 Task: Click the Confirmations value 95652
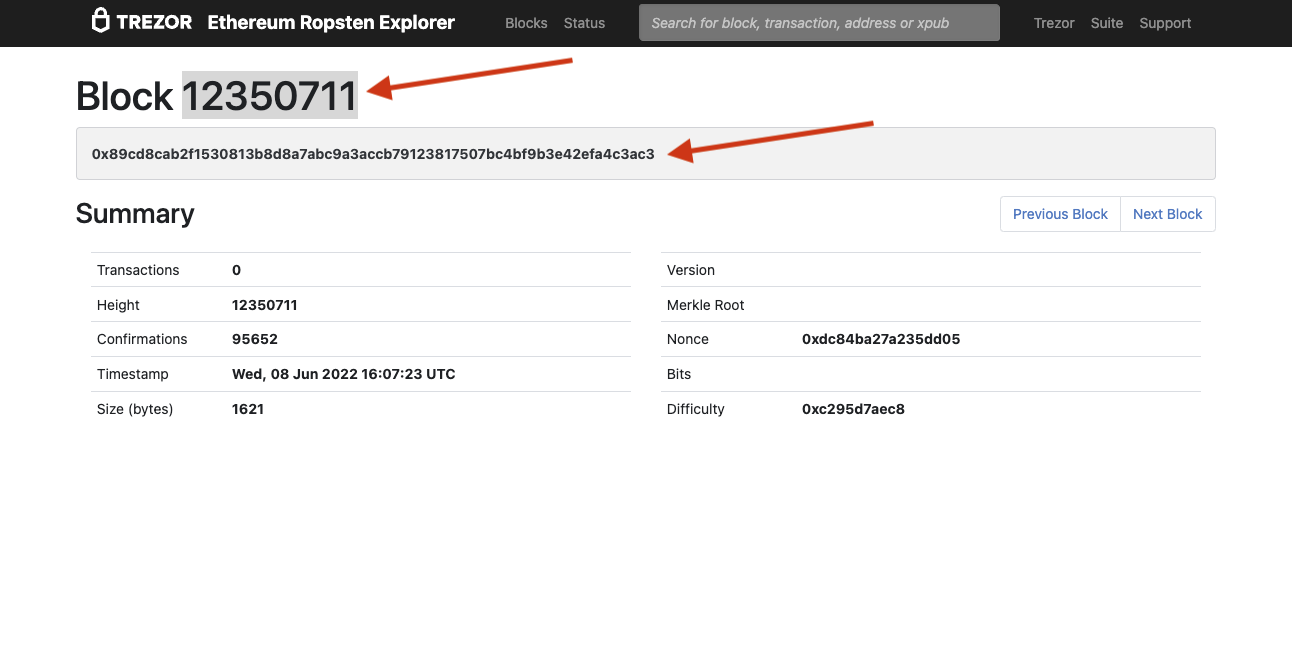(254, 339)
